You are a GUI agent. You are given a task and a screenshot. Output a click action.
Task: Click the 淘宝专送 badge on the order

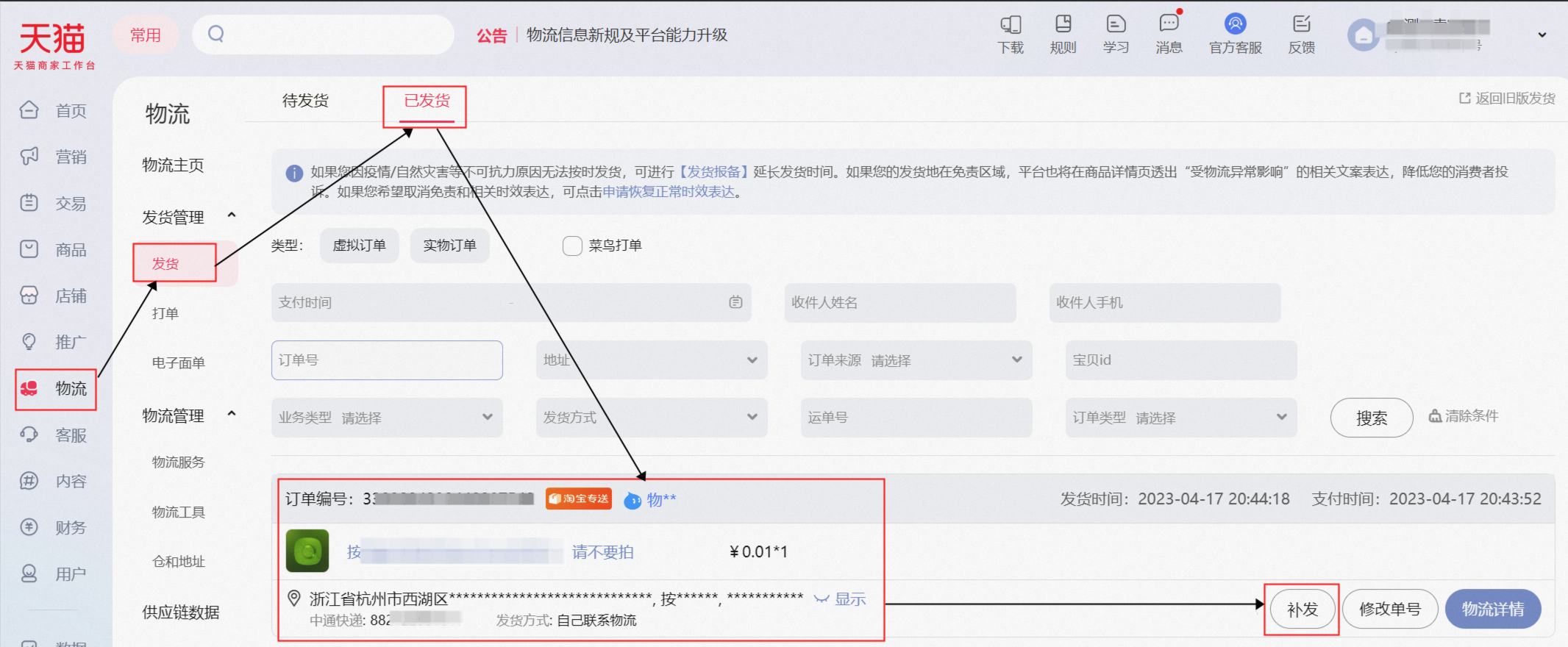[579, 498]
